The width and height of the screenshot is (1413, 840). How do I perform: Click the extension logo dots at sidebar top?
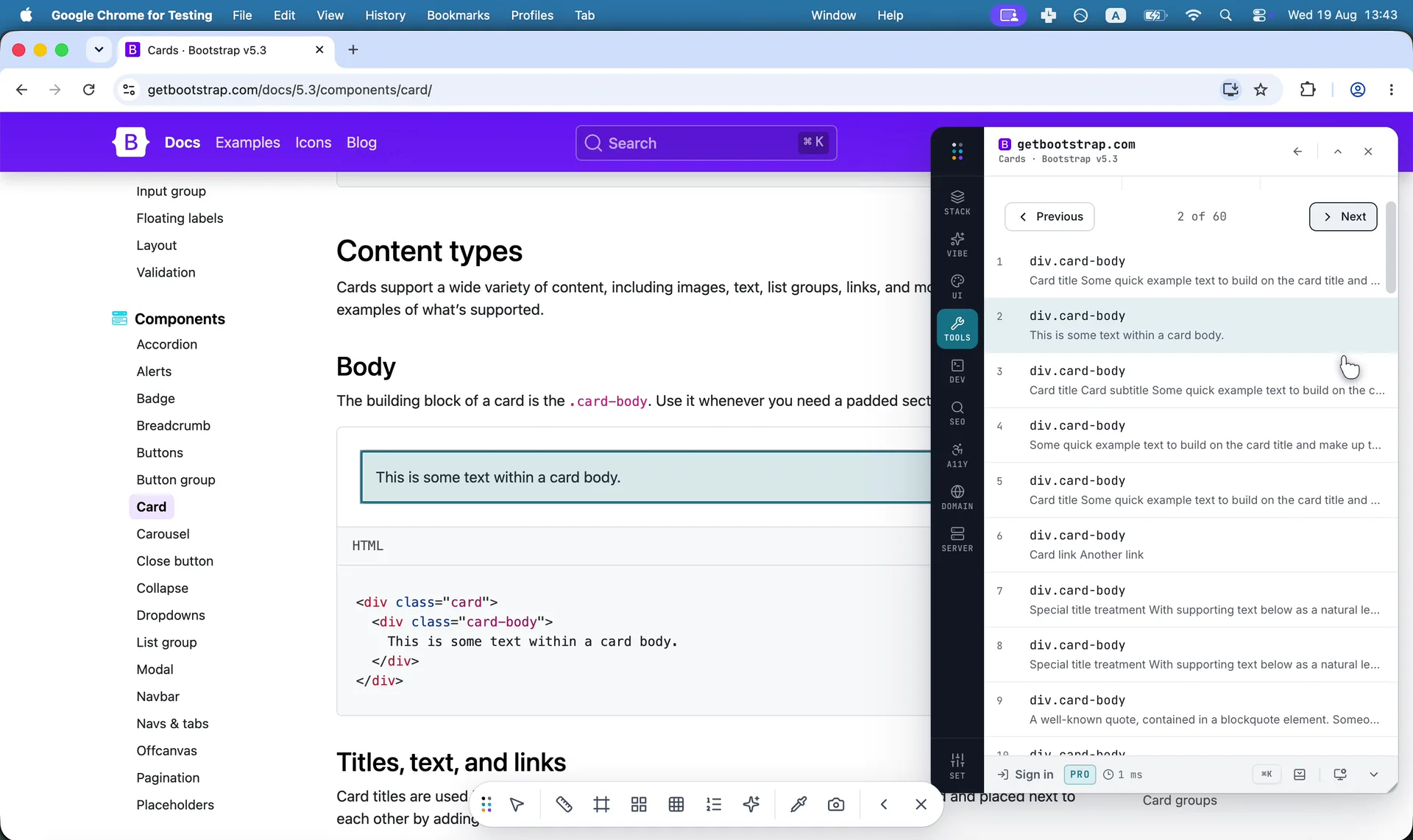pos(957,152)
